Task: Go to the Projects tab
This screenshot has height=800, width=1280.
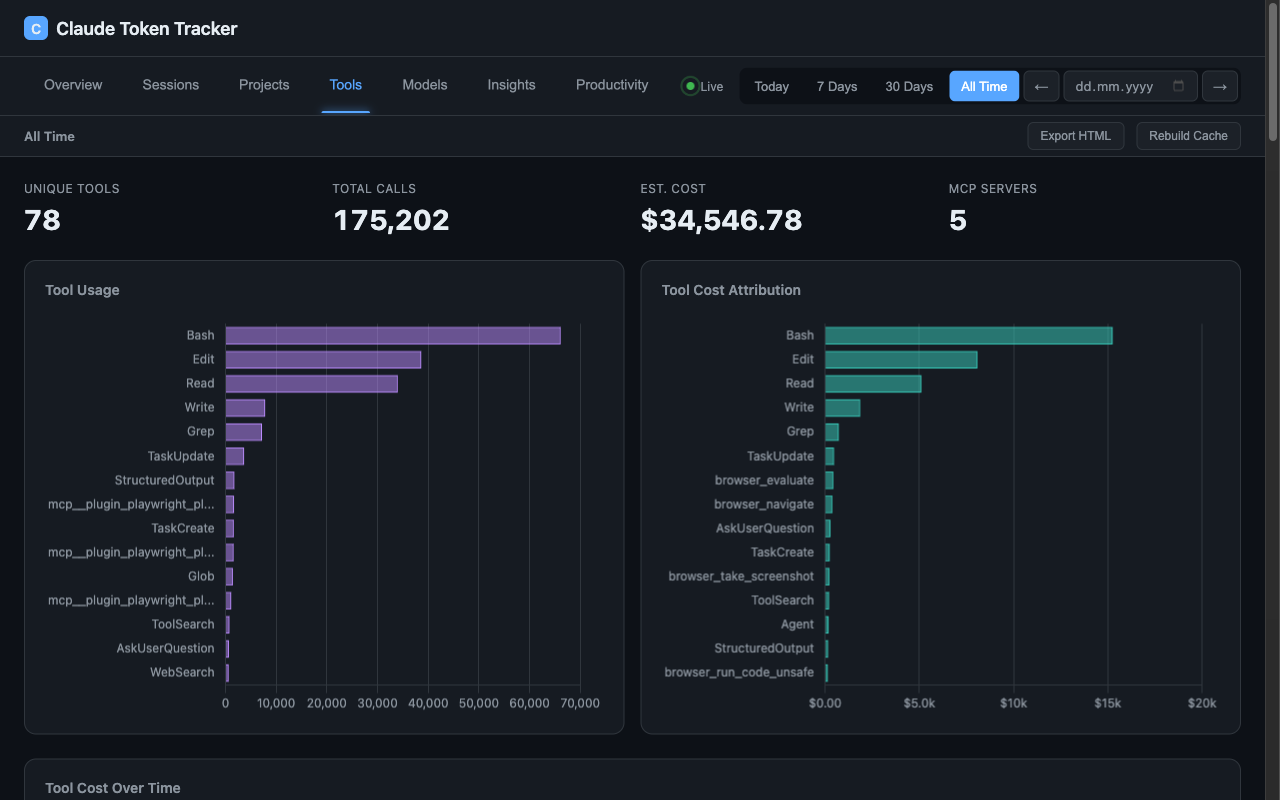Action: point(264,85)
